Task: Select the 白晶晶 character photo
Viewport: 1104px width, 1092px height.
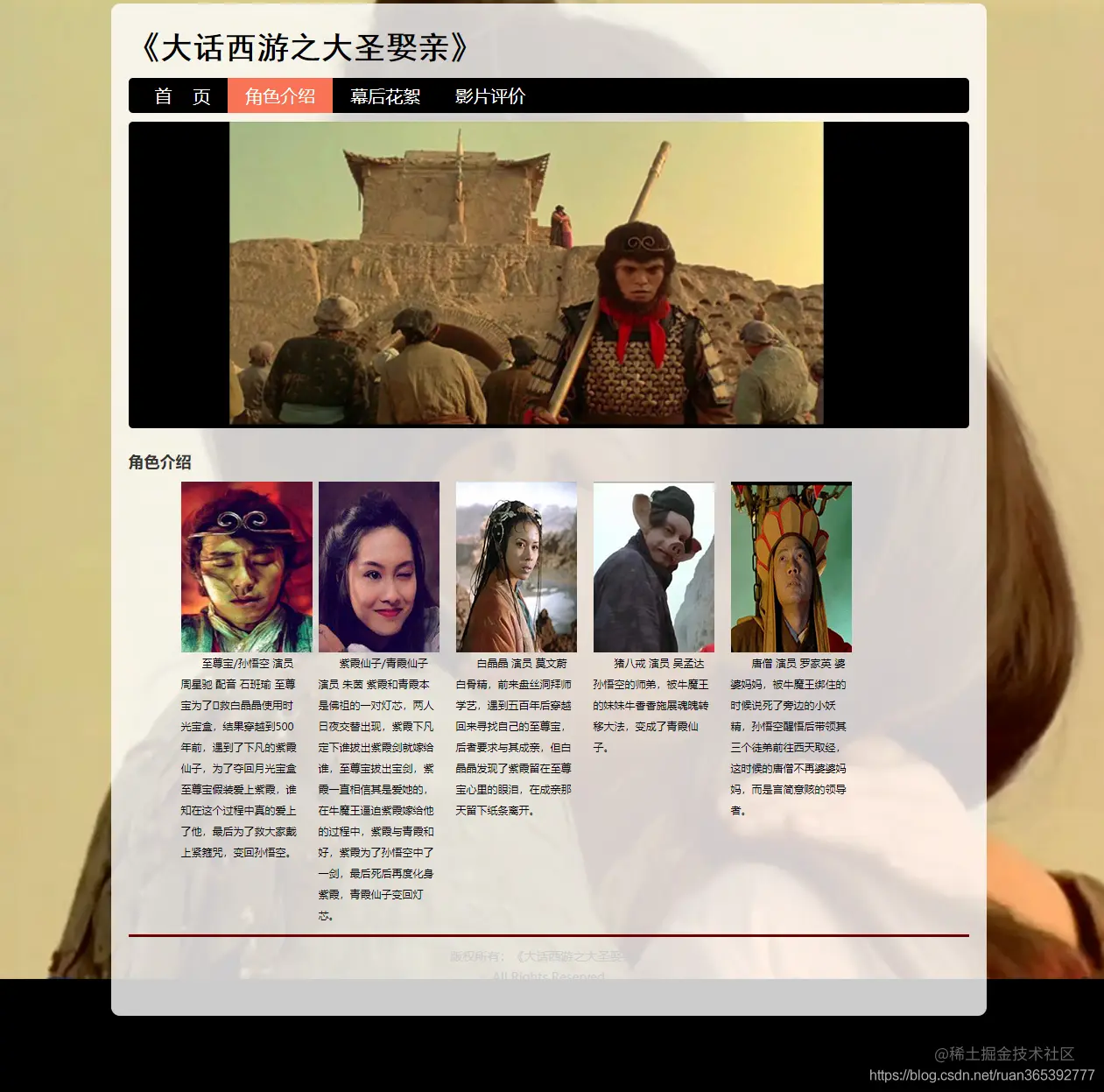Action: (x=517, y=567)
